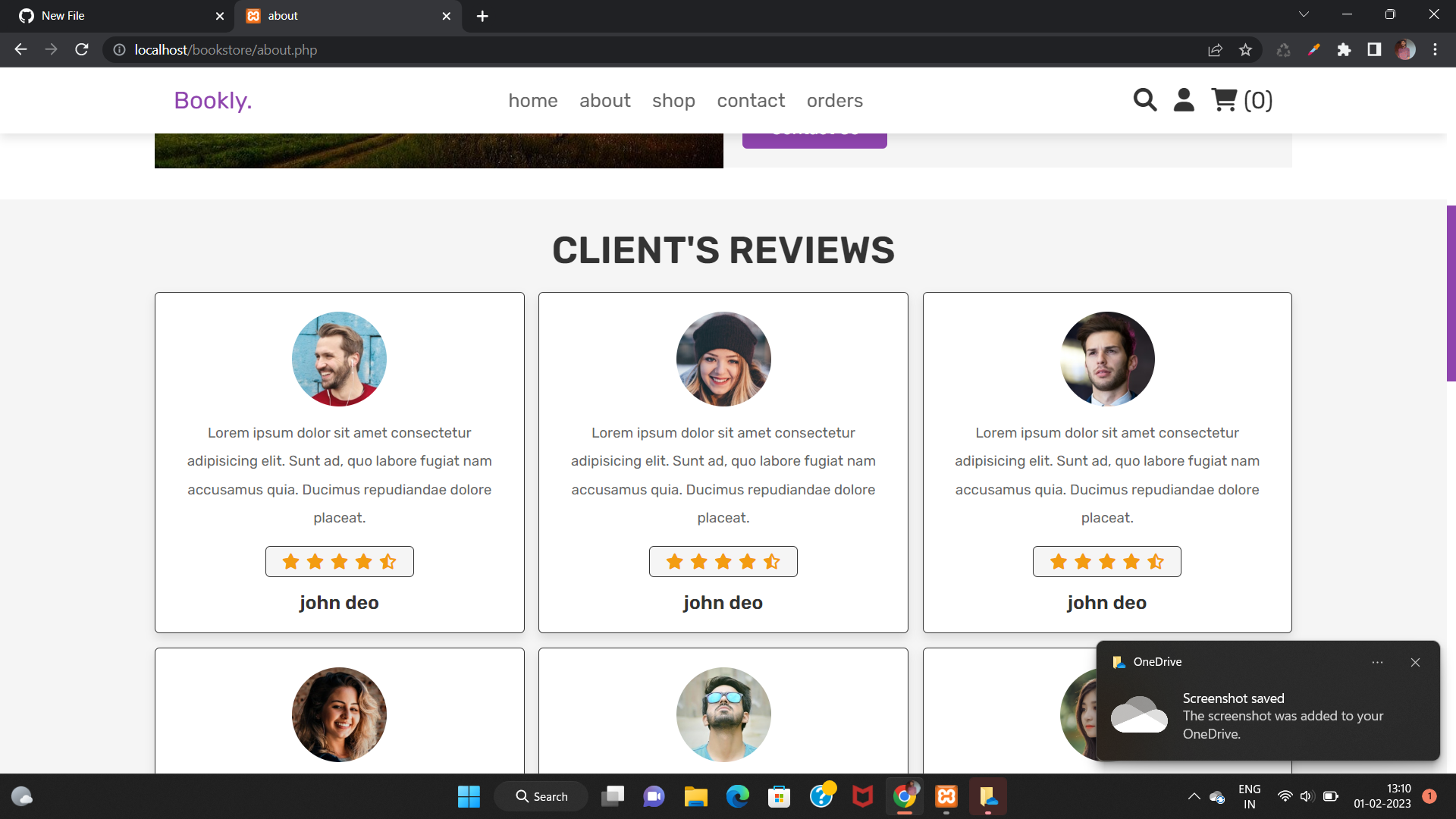Show hidden system tray icons
1456x819 pixels.
pos(1194,796)
